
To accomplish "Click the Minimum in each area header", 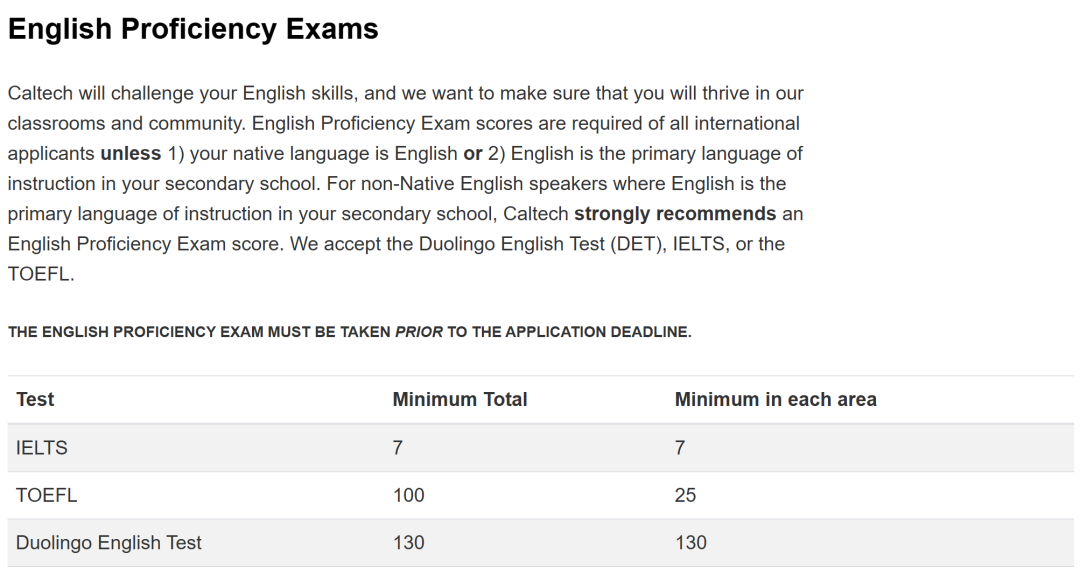I will pyautogui.click(x=776, y=400).
